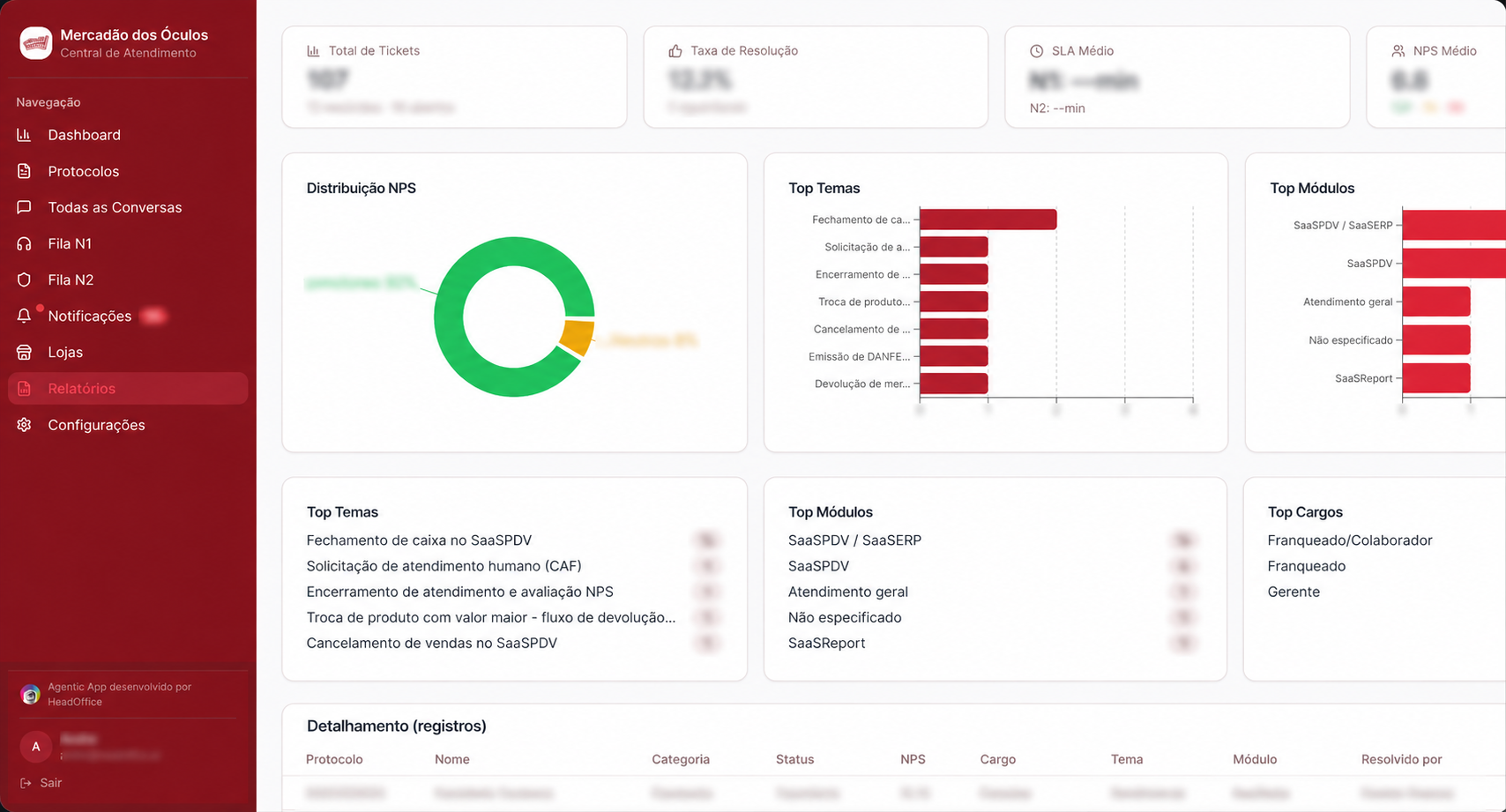The width and height of the screenshot is (1506, 812).
Task: Click the SaaSReport bar in Top Módulos chart
Action: tap(1435, 378)
